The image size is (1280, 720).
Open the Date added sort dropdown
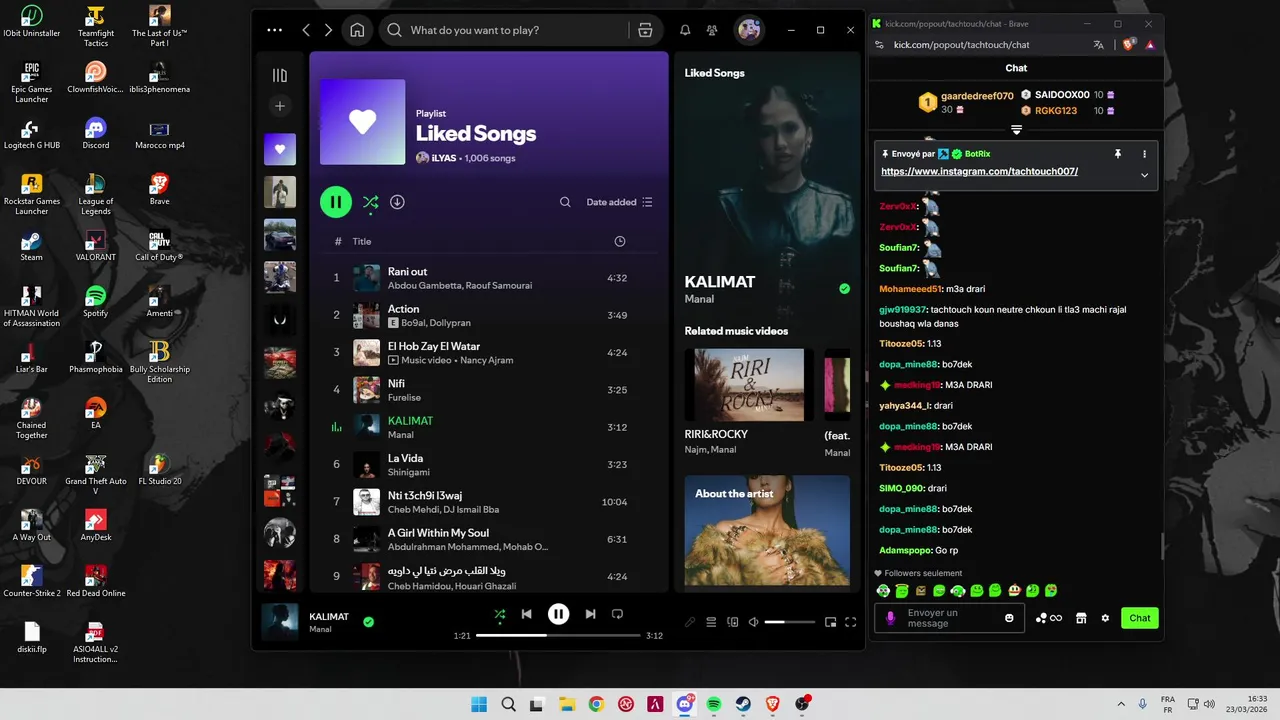619,202
